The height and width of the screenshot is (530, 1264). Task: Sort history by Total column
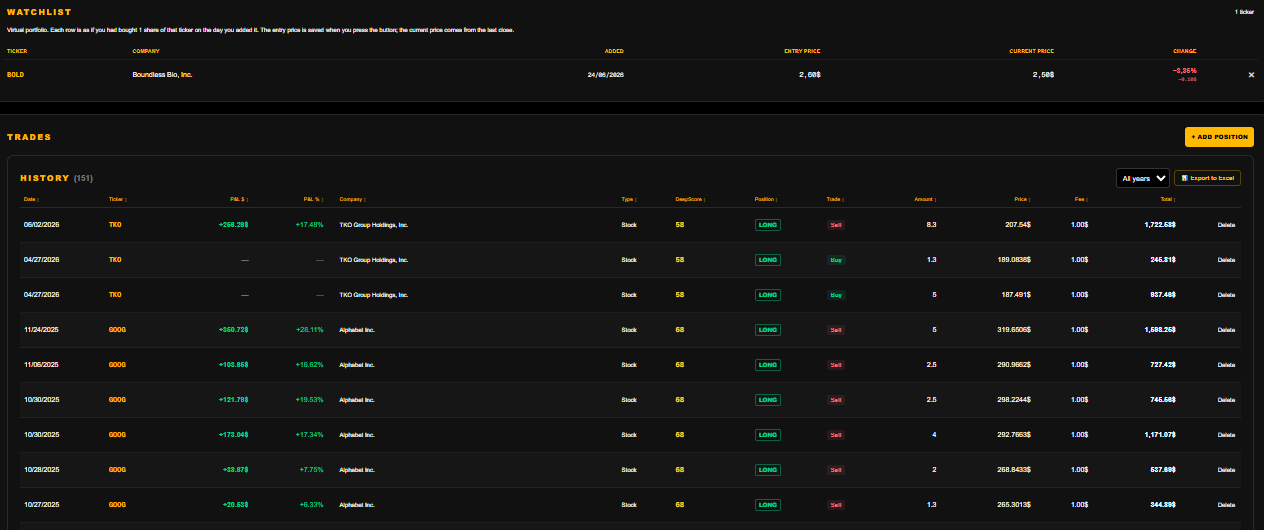click(x=1165, y=199)
